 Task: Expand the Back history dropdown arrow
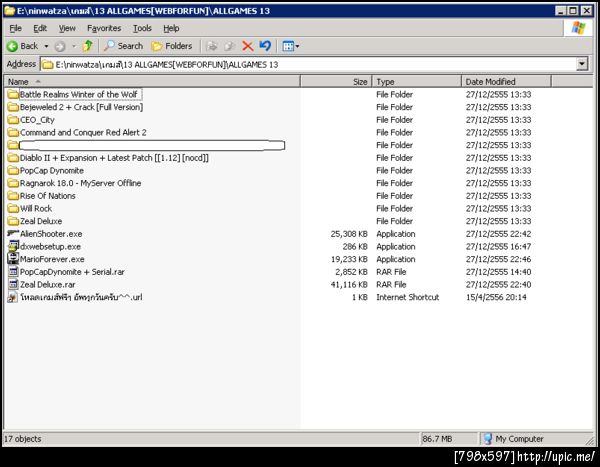(46, 46)
